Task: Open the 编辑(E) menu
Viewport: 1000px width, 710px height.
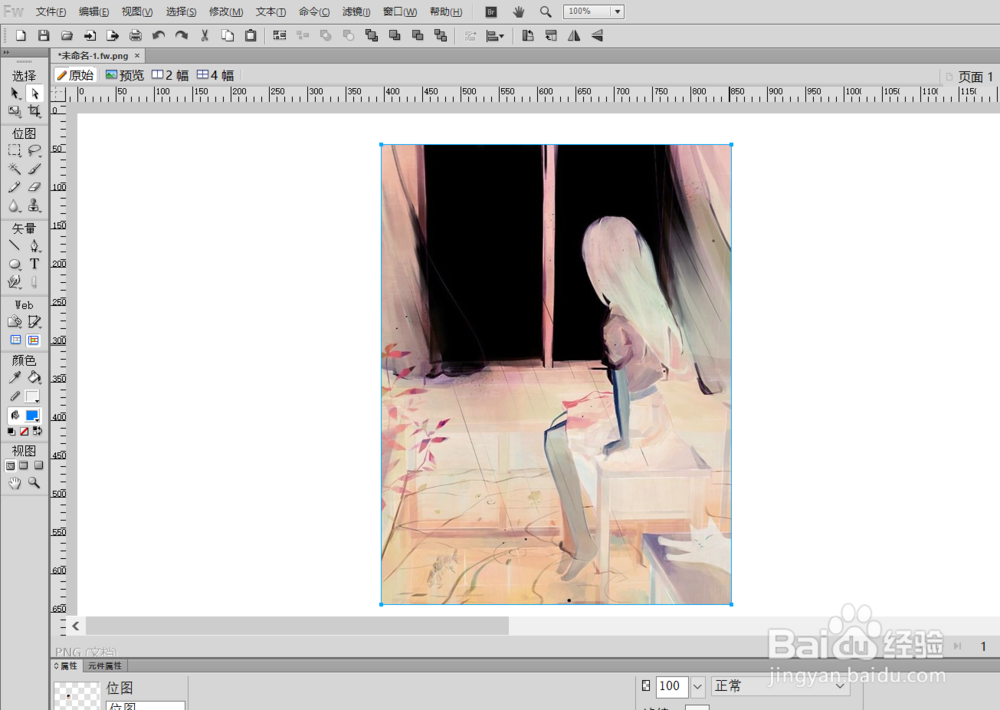Action: click(x=94, y=11)
